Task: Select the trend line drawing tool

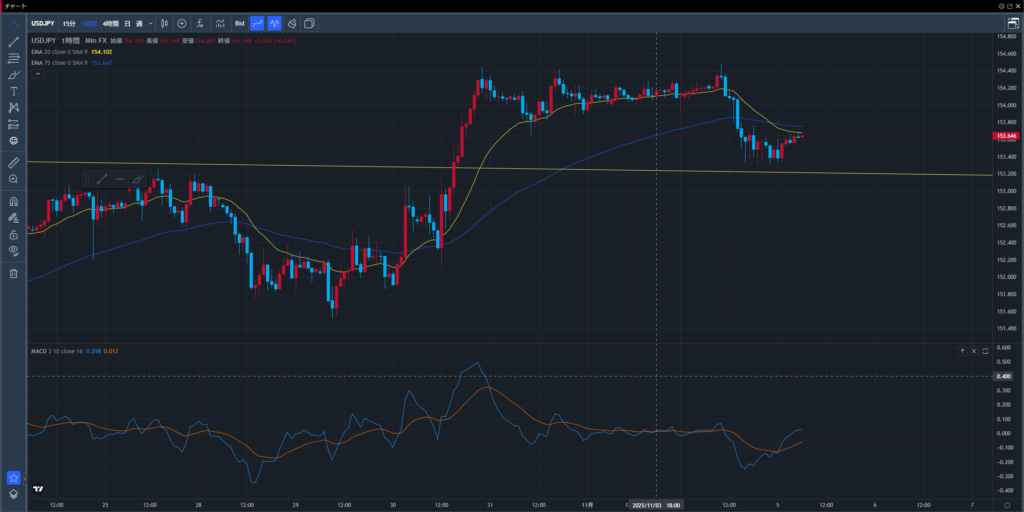Action: [14, 41]
